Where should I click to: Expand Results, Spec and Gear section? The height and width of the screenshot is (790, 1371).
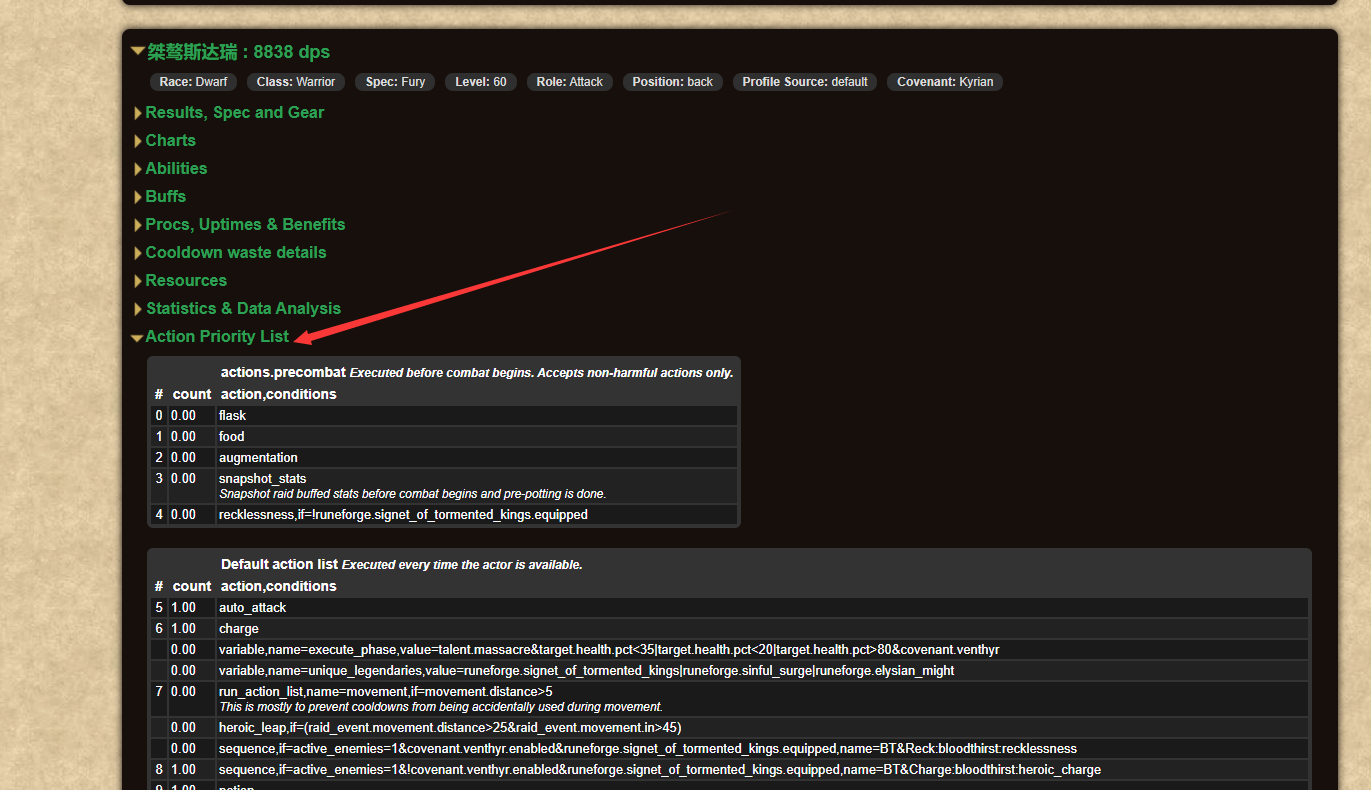[x=234, y=113]
